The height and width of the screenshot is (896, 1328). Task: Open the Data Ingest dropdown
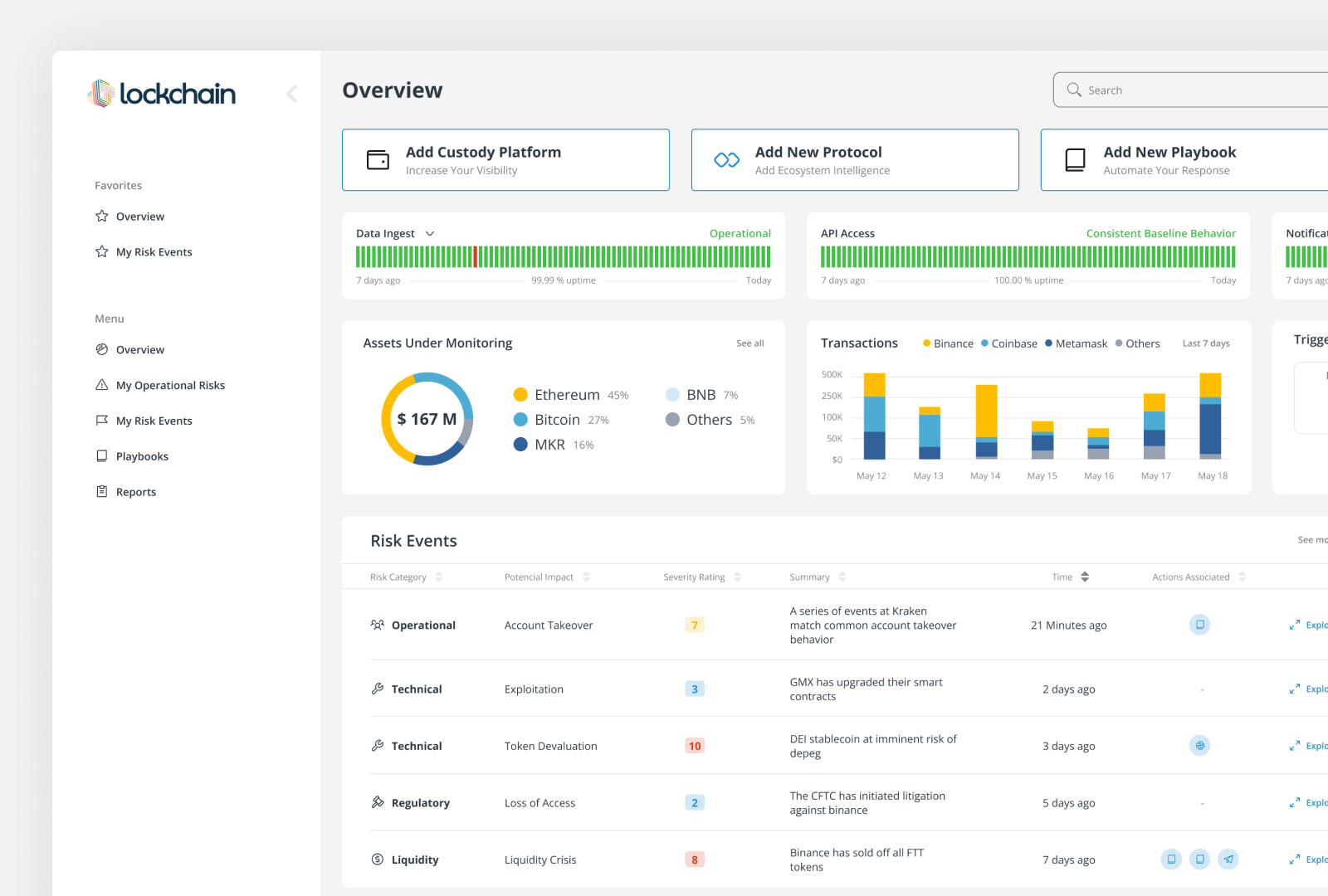(430, 233)
